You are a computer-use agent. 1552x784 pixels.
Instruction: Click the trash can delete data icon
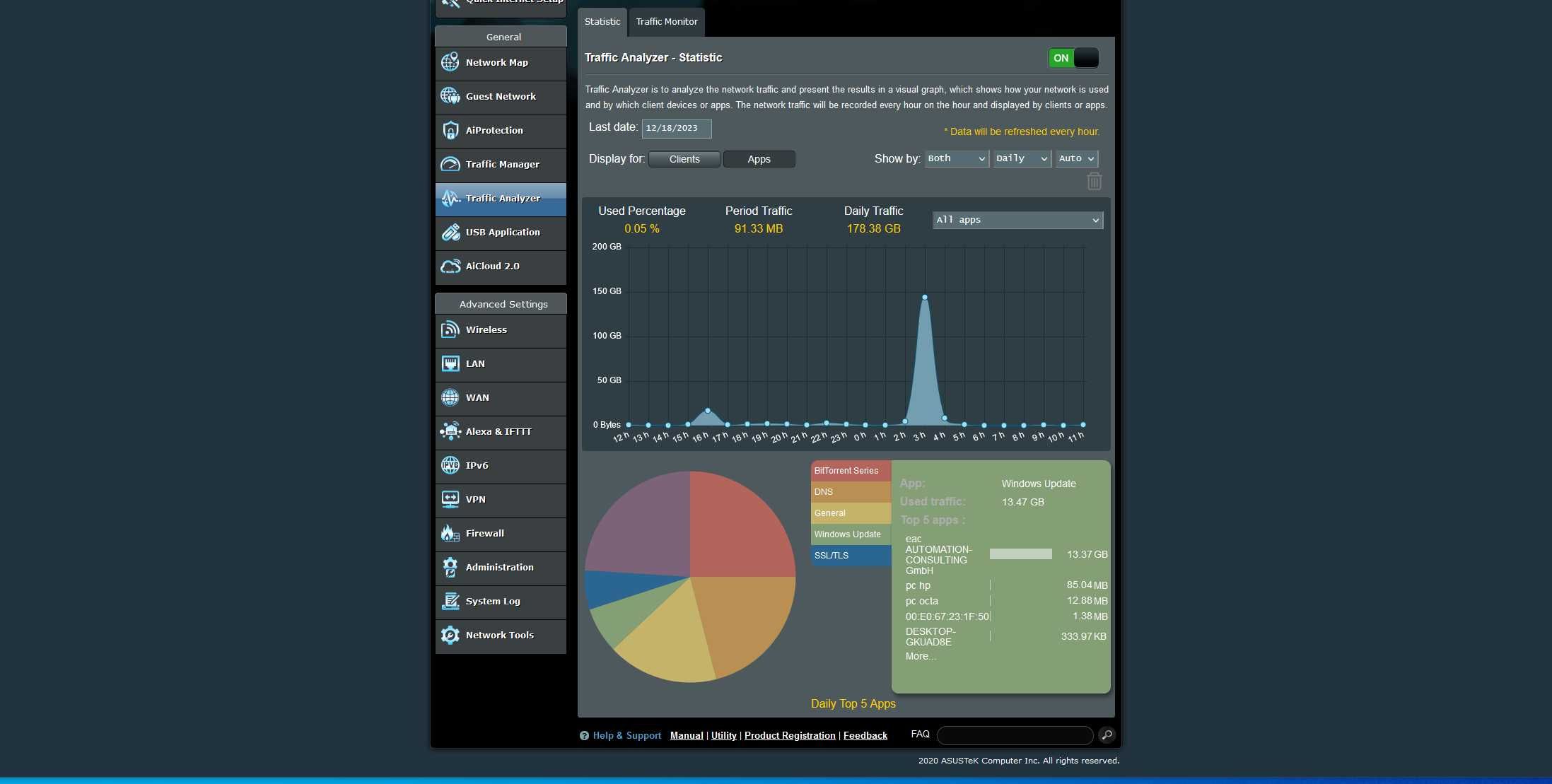(x=1094, y=182)
